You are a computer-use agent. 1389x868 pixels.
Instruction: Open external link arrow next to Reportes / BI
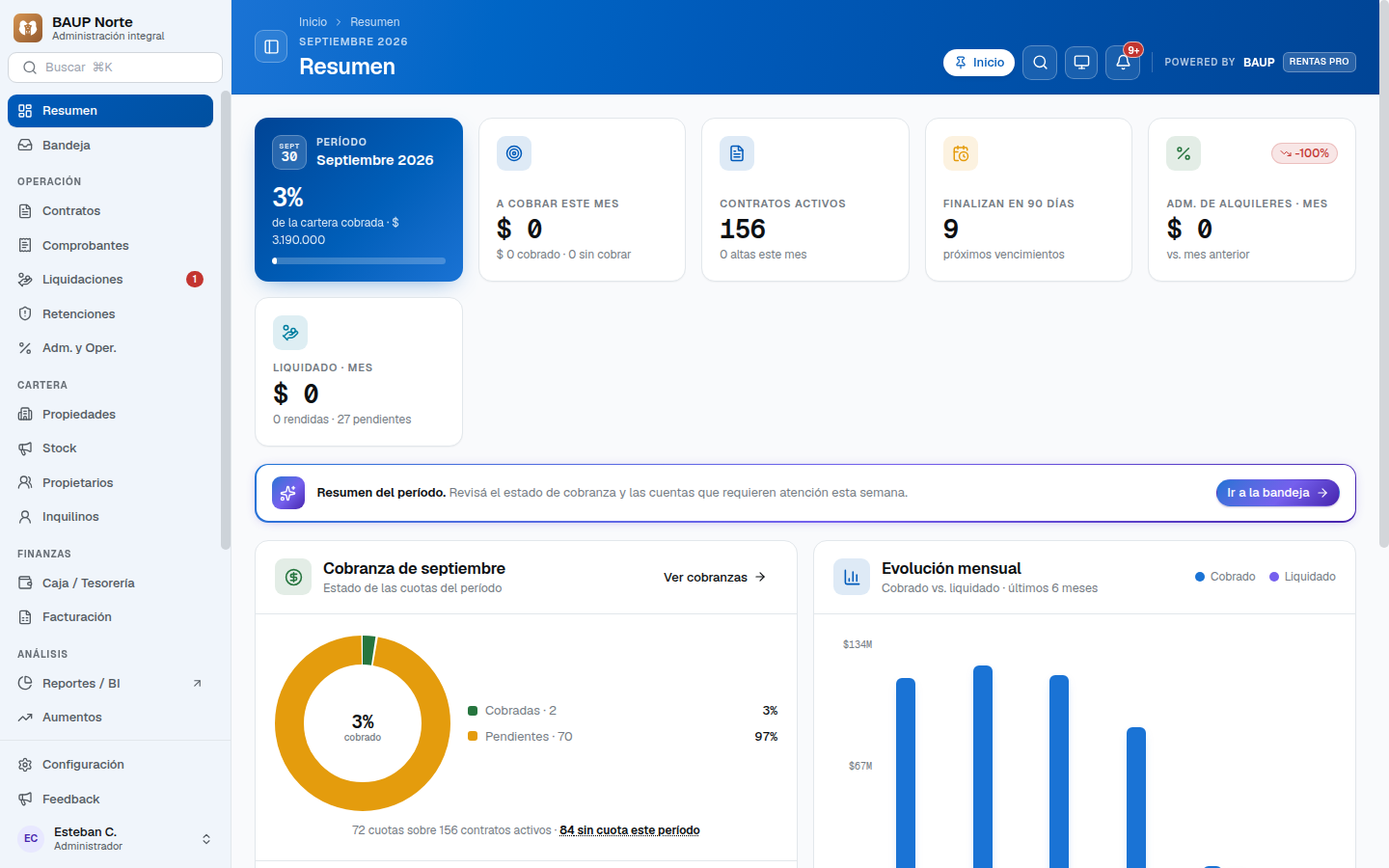[197, 684]
